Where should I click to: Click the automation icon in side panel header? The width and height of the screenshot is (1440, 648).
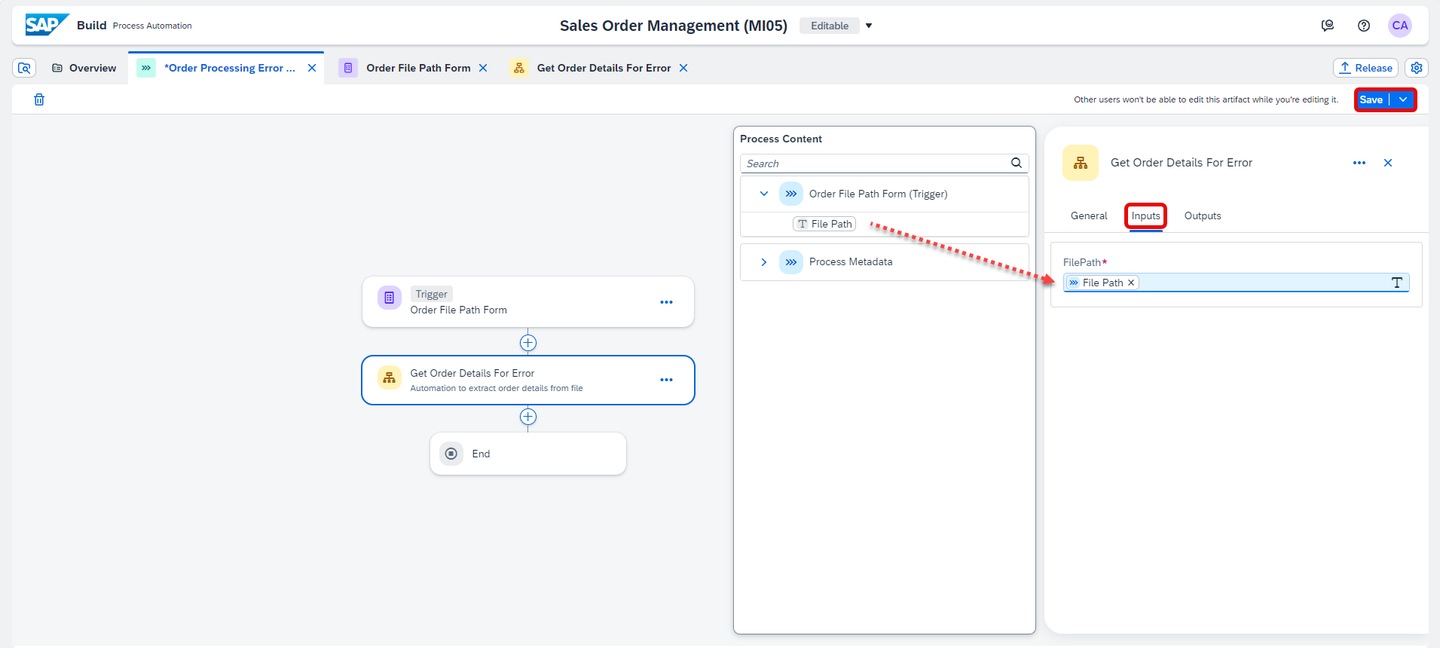click(x=1080, y=163)
